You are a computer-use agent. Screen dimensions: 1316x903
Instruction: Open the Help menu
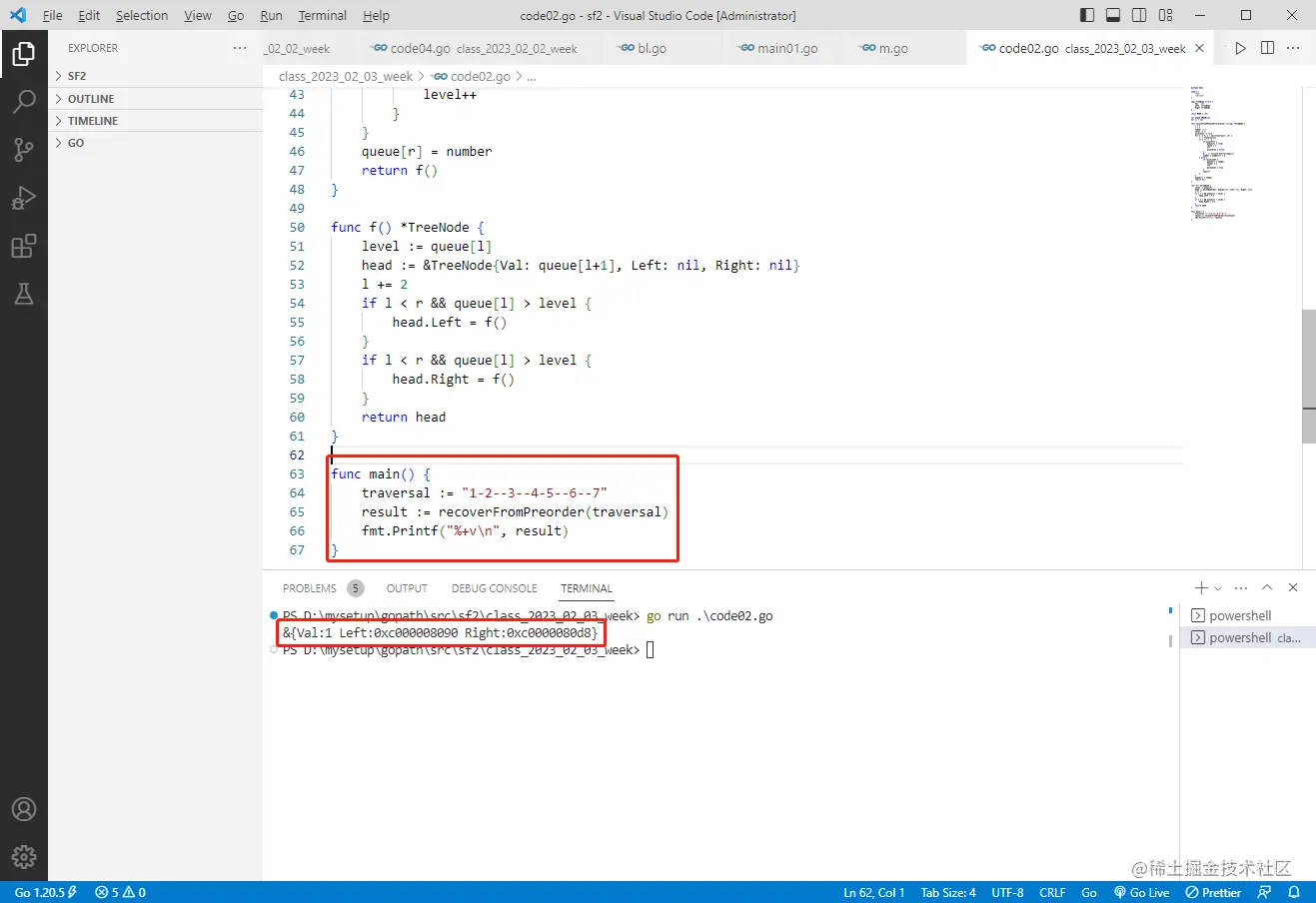click(x=376, y=15)
